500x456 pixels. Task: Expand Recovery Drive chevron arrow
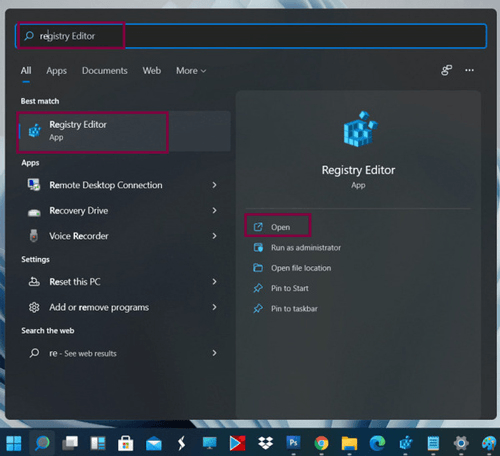click(x=214, y=211)
